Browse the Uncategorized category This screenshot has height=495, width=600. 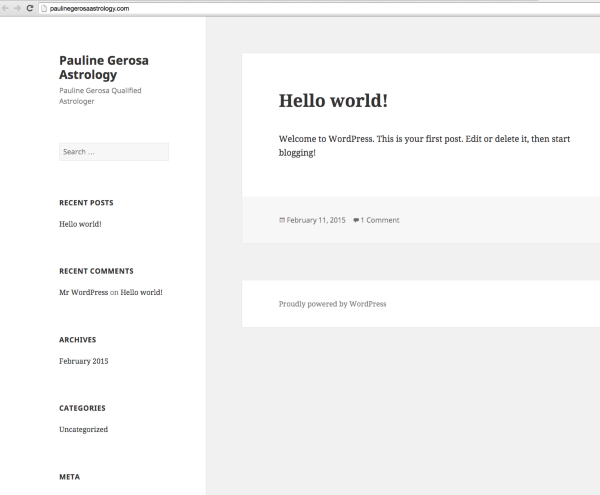pyautogui.click(x=83, y=429)
